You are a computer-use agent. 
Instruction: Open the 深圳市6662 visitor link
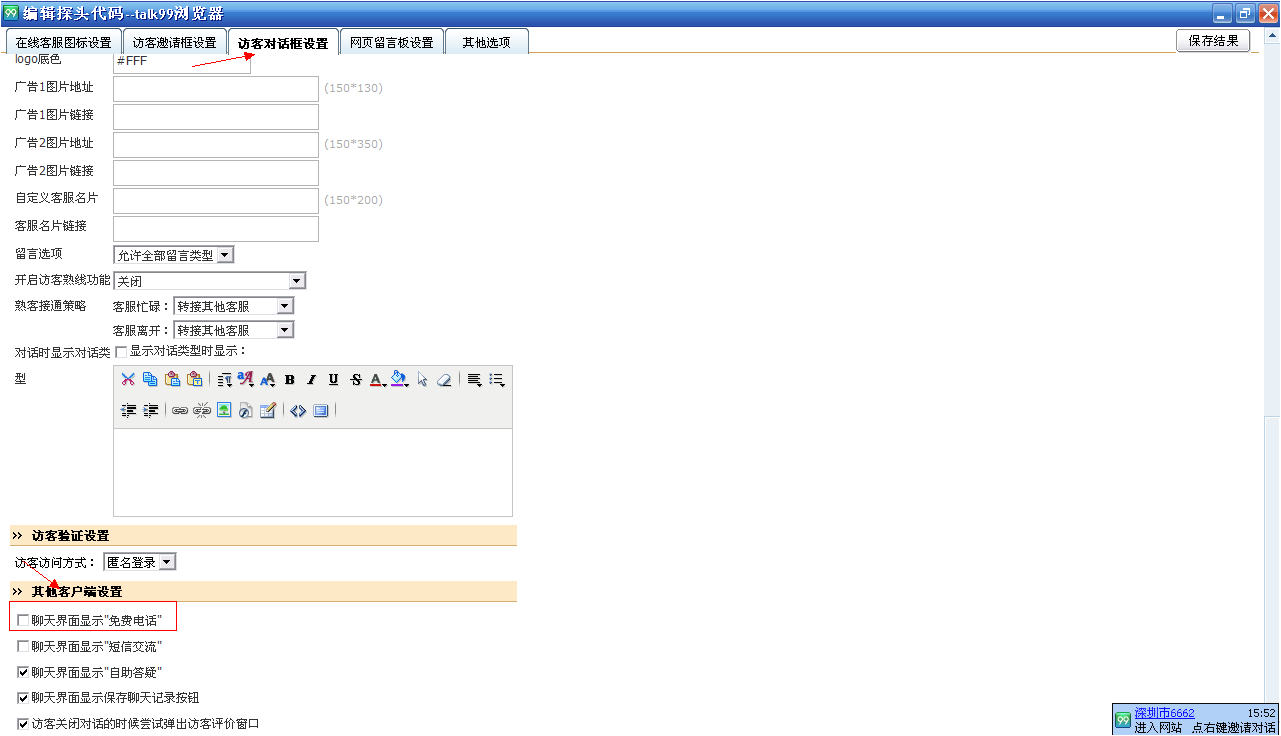click(x=1164, y=713)
